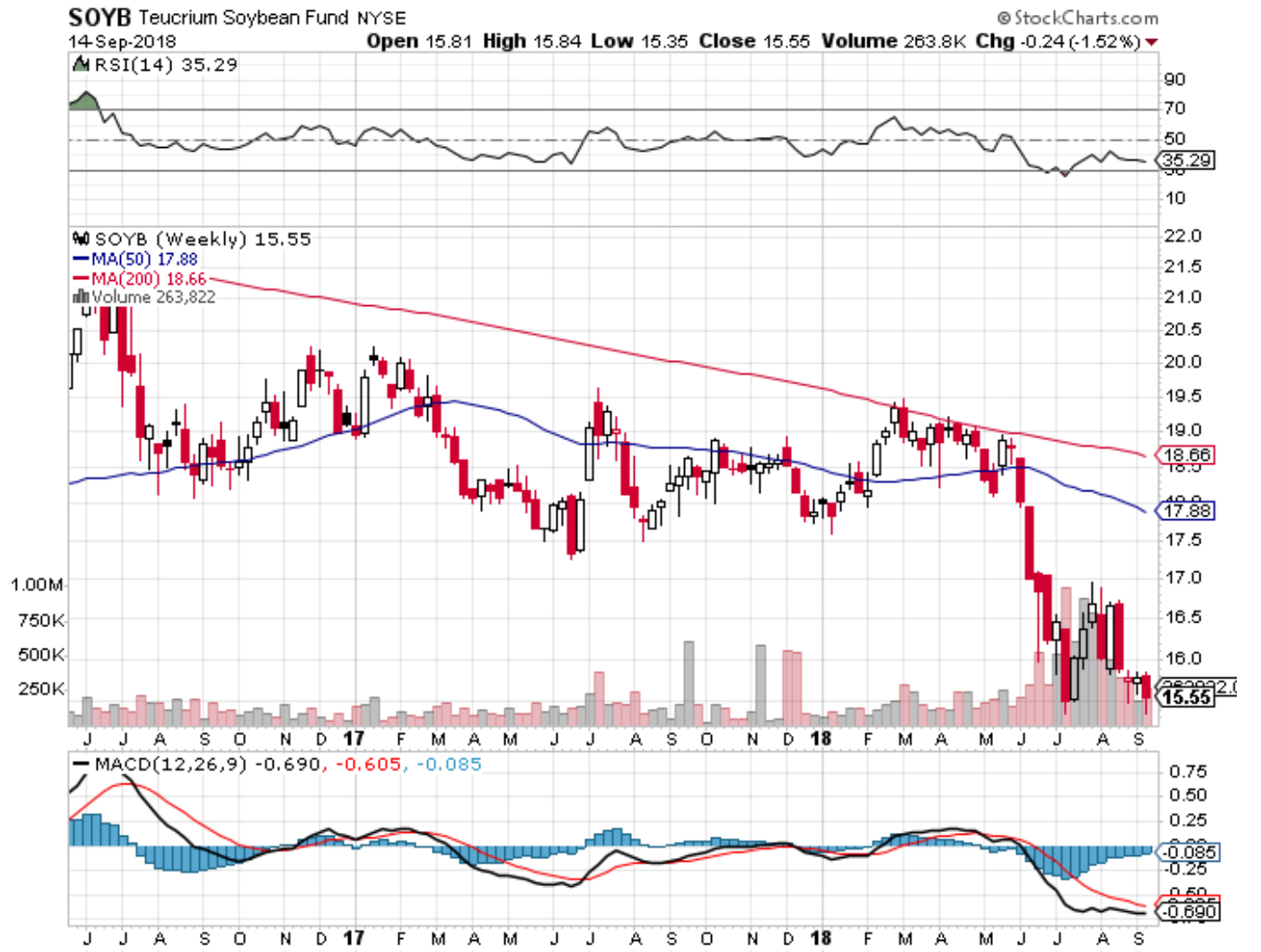Click the "SOYB (Weekly) 15.55" legend label
Screen dimensions: 1261x952
203,239
